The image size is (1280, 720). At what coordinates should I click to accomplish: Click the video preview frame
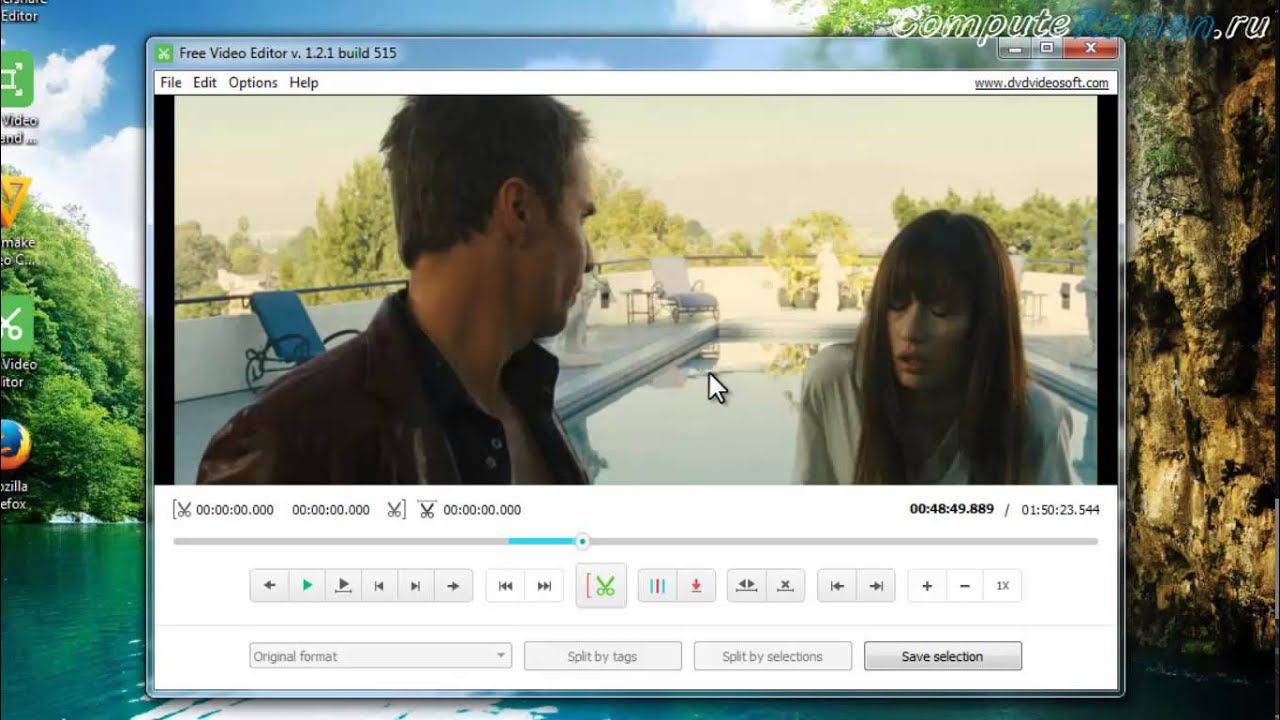(636, 290)
